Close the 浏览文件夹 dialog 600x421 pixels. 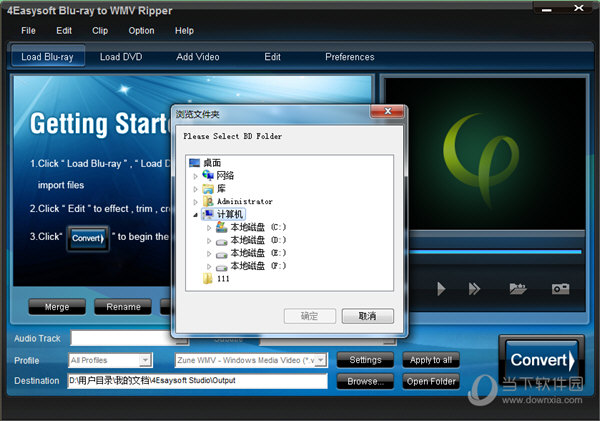coord(387,111)
